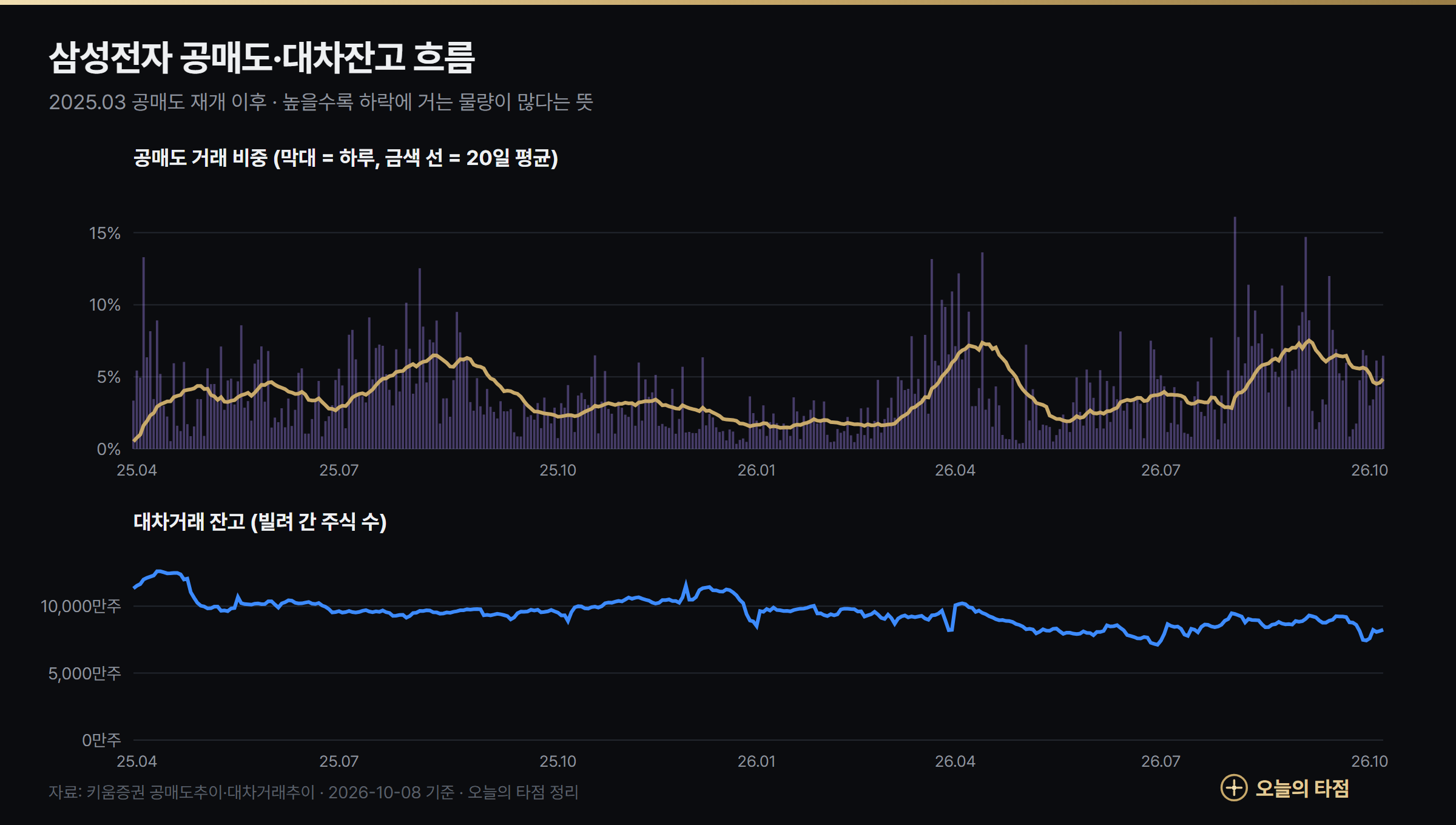Click the subtitle starting with 2025.03 공매도 재개
This screenshot has width=1456, height=825.
click(321, 101)
